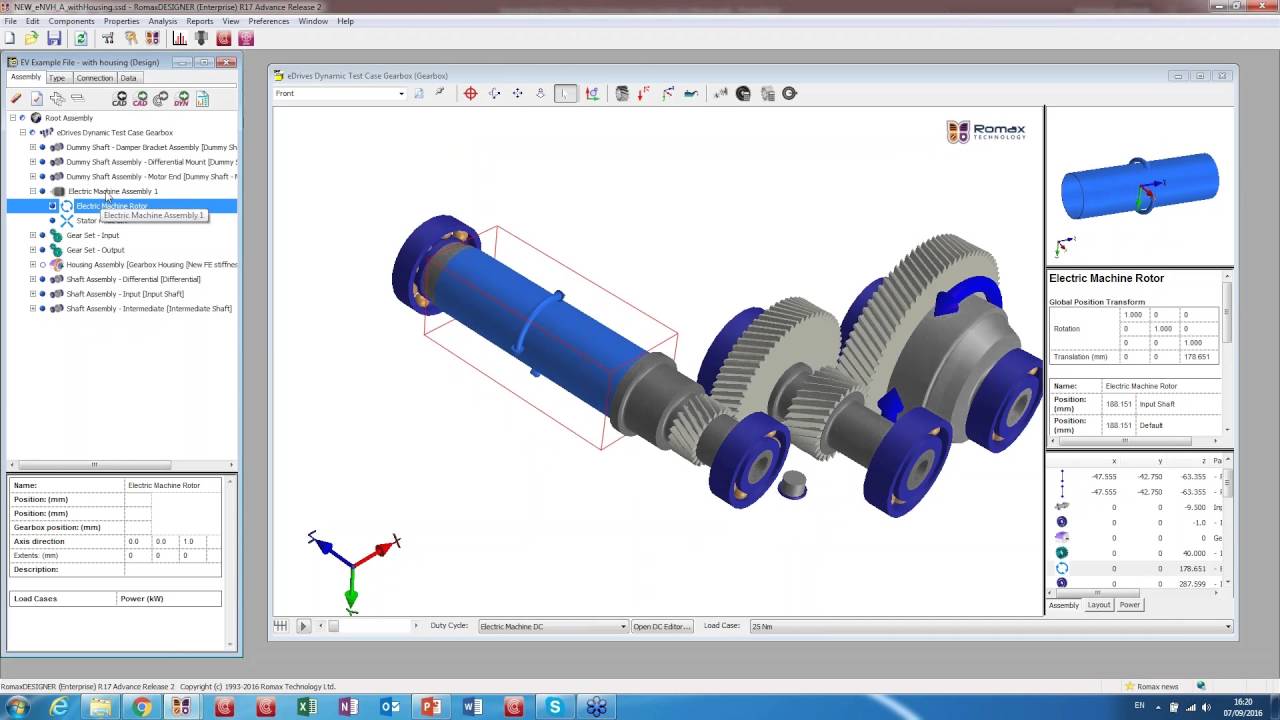
Task: Toggle visibility of Dummy Shaft - Damper Bracket
Action: point(42,147)
